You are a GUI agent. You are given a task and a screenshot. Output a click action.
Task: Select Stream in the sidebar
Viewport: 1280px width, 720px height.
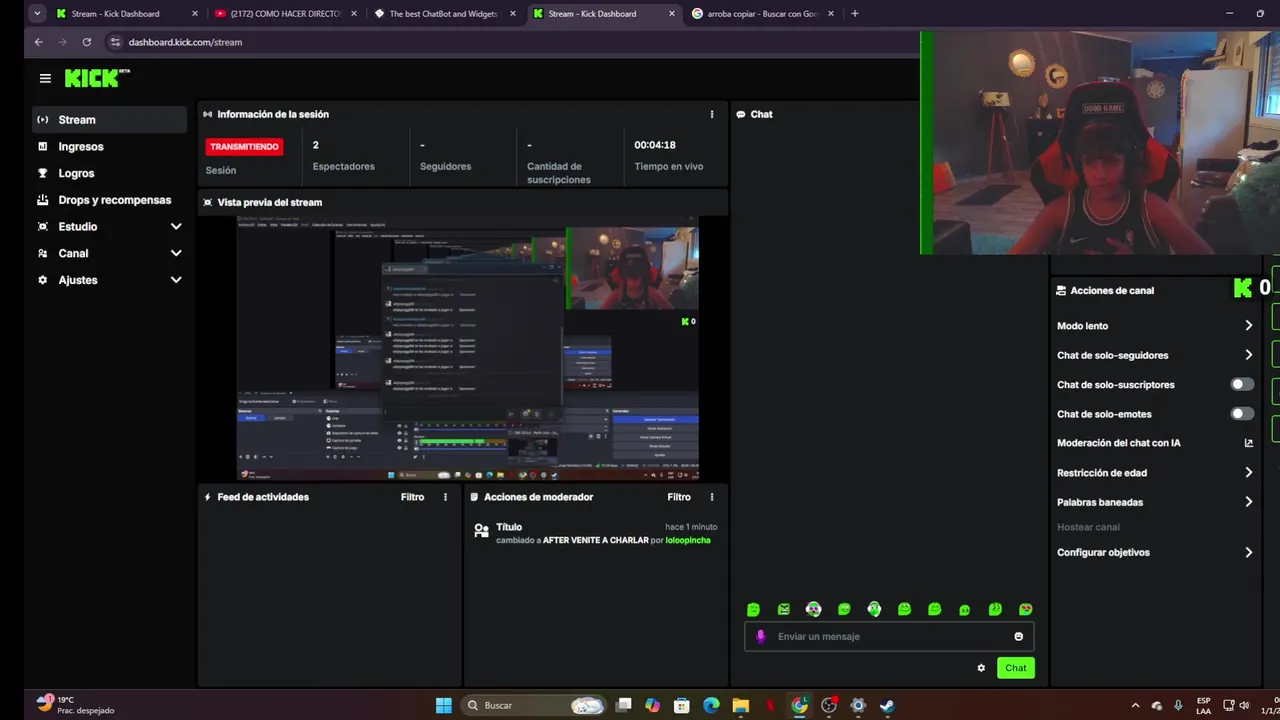[109, 120]
